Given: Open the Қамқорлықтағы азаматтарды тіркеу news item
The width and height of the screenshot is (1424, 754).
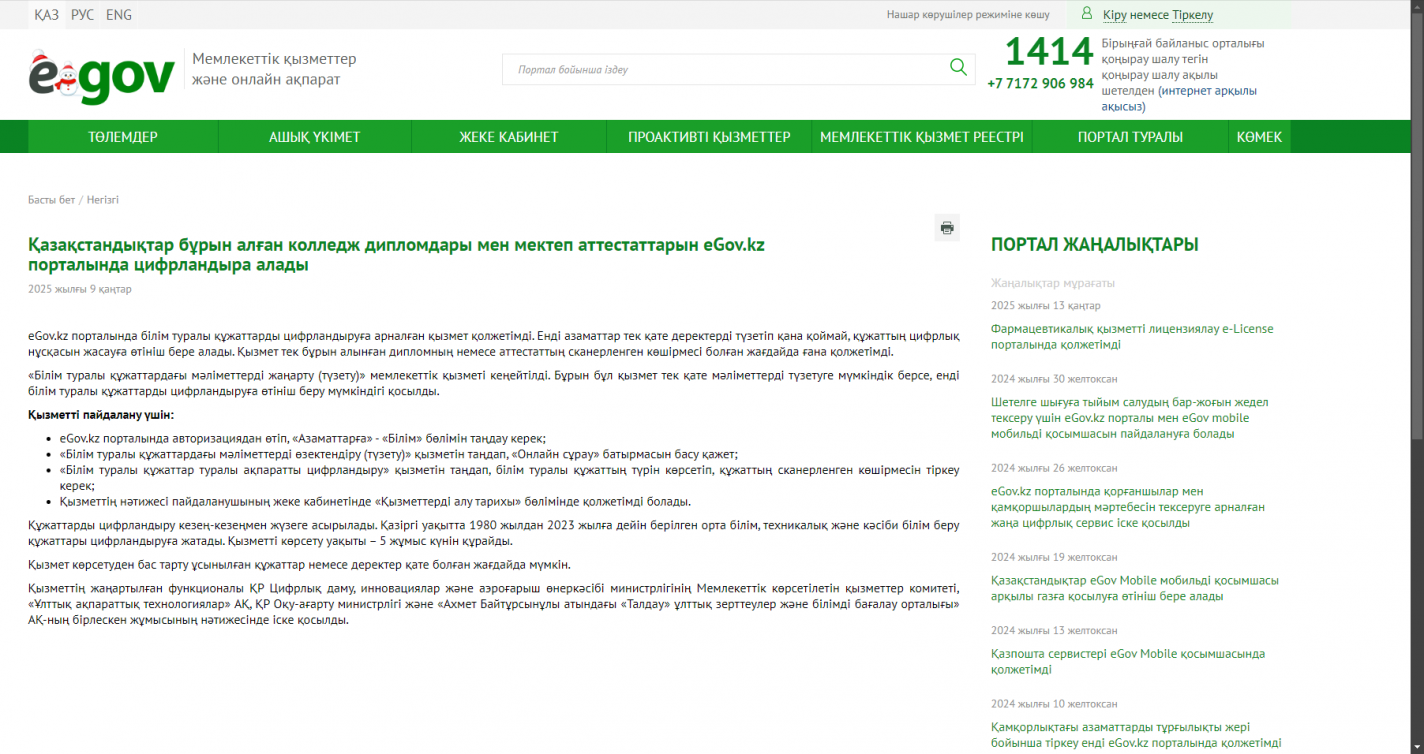Looking at the screenshot, I should click(1136, 735).
